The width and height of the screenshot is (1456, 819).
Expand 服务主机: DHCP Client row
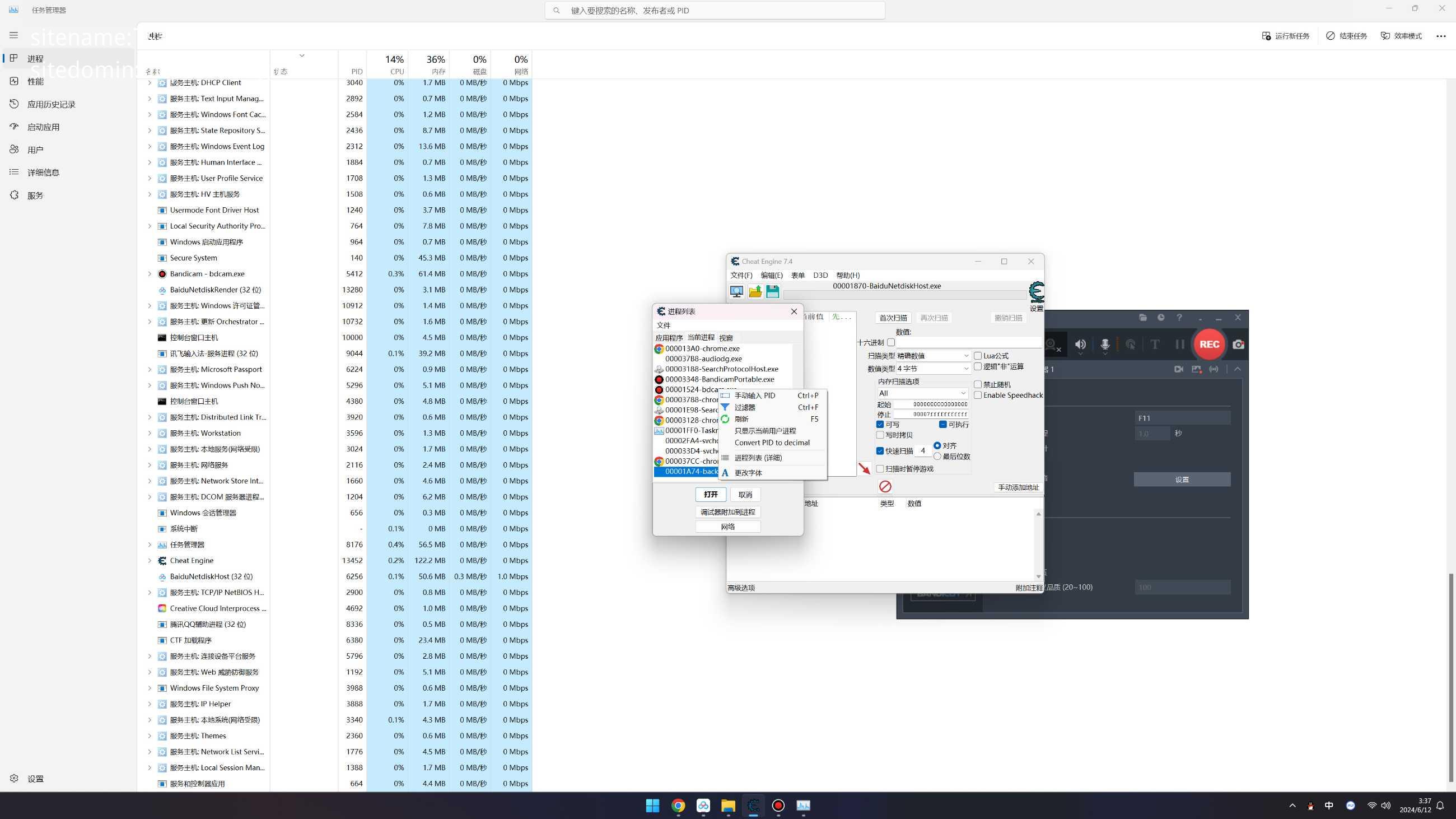pos(149,83)
